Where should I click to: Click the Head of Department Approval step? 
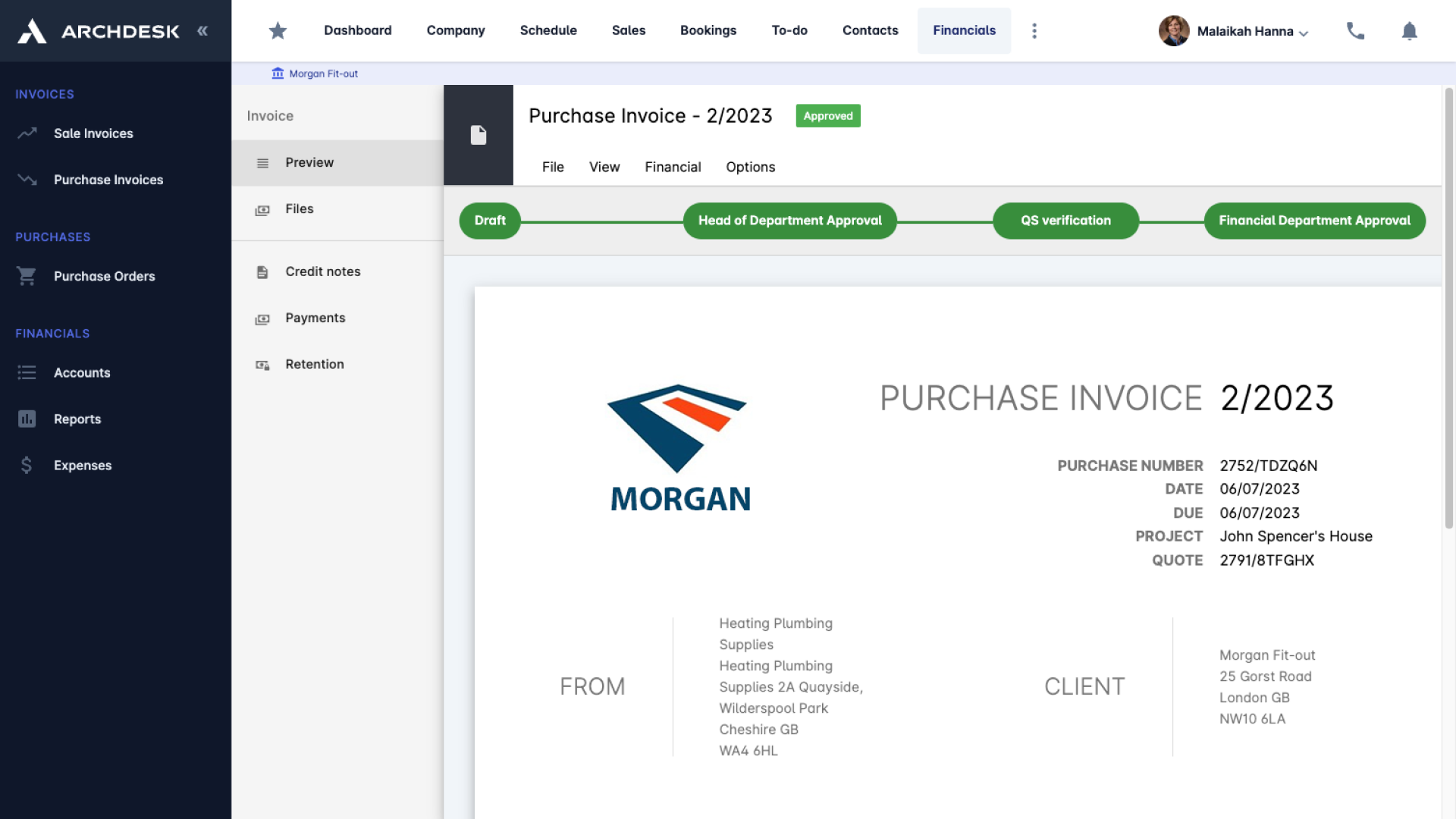tap(789, 221)
